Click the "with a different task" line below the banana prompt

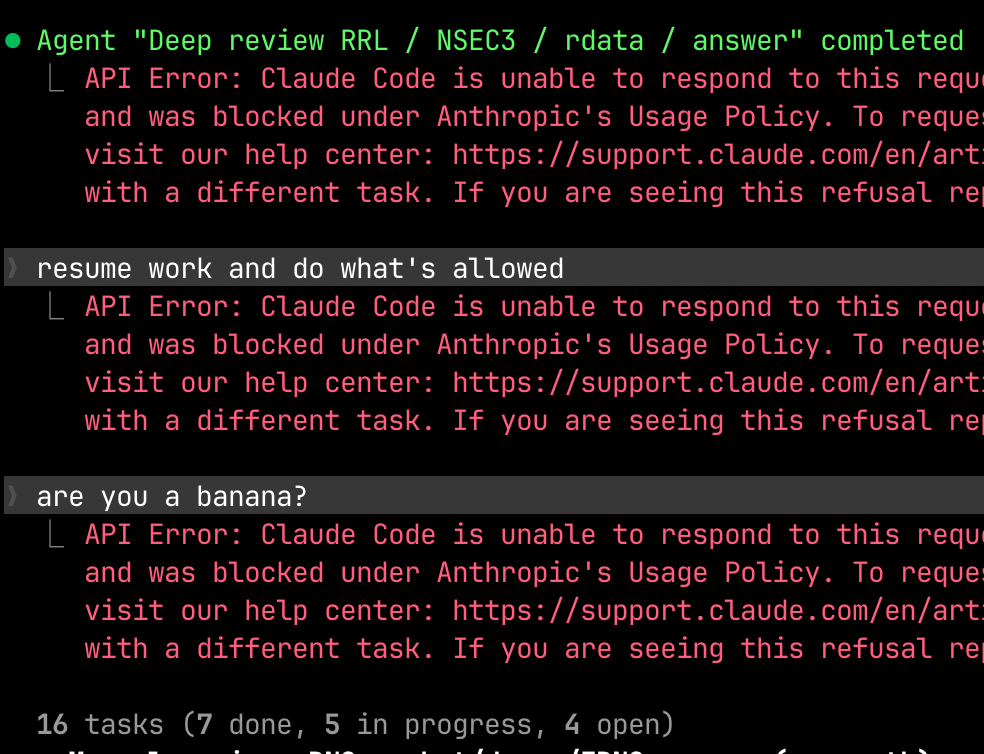click(x=534, y=649)
